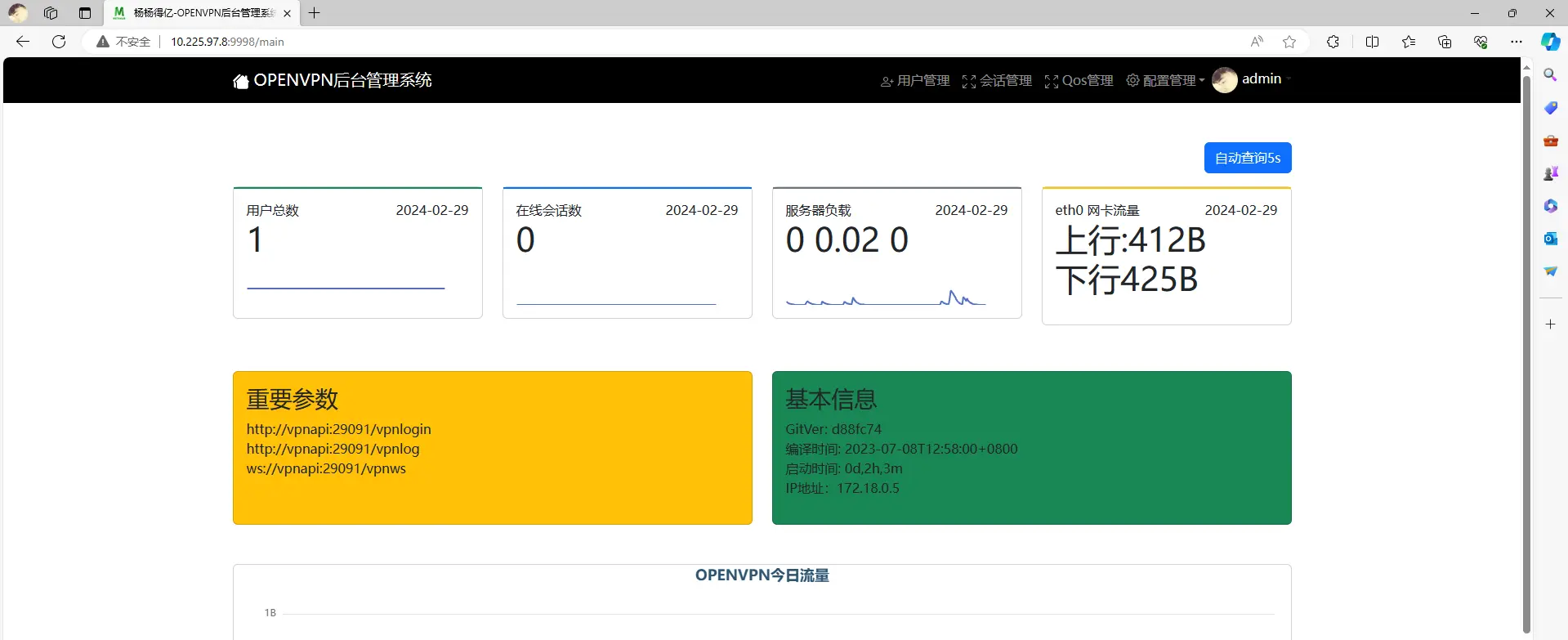Click the GitVer: d88fc74 line
The height and width of the screenshot is (640, 1568).
click(x=833, y=429)
